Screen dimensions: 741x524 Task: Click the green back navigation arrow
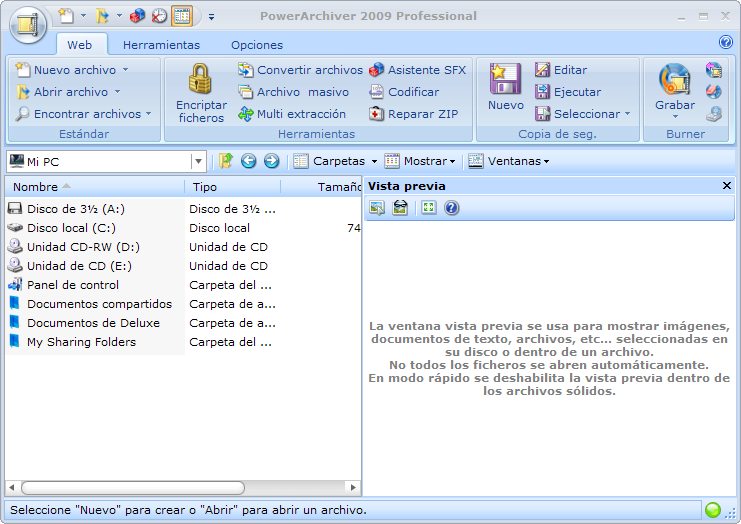(x=249, y=161)
